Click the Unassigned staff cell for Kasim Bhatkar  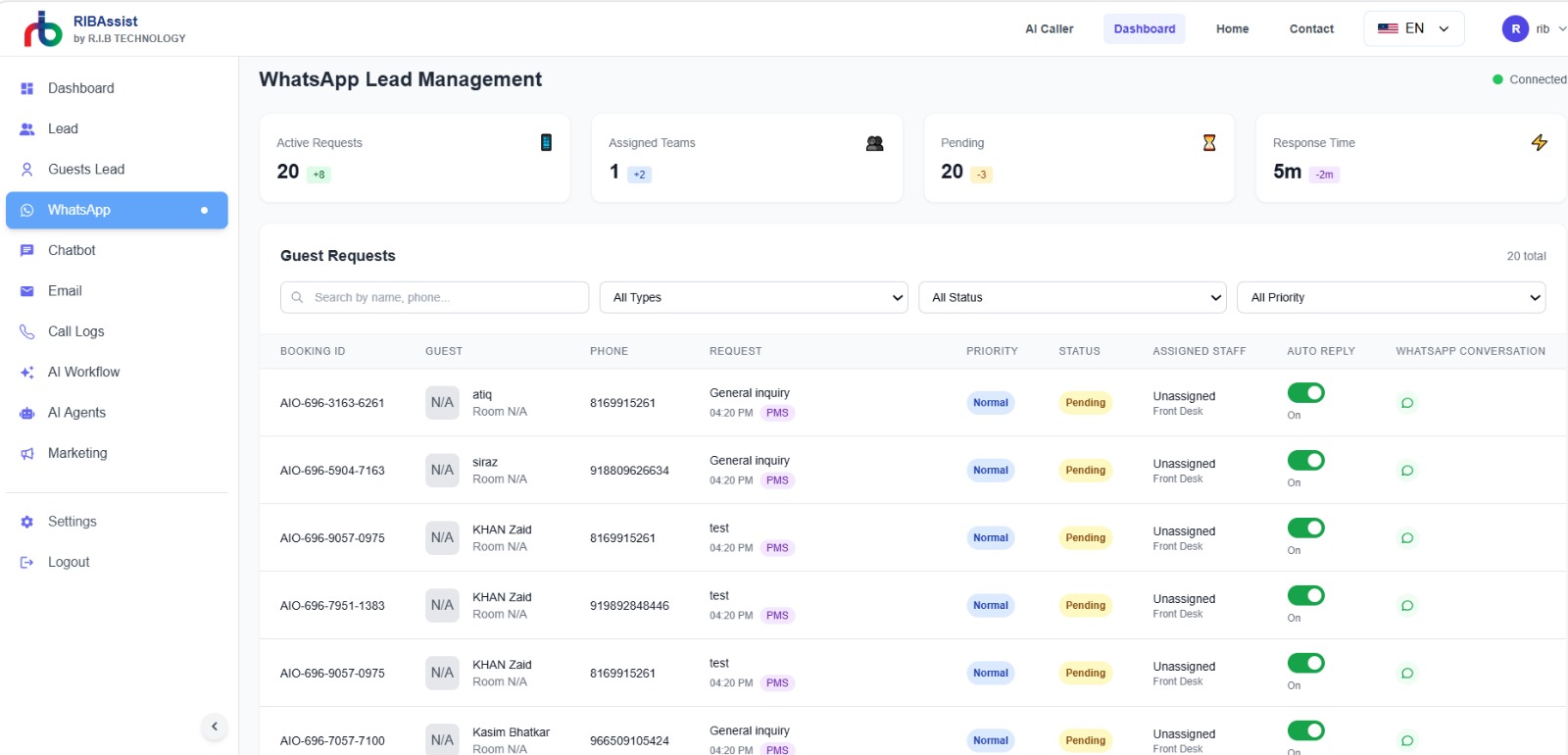click(x=1184, y=740)
